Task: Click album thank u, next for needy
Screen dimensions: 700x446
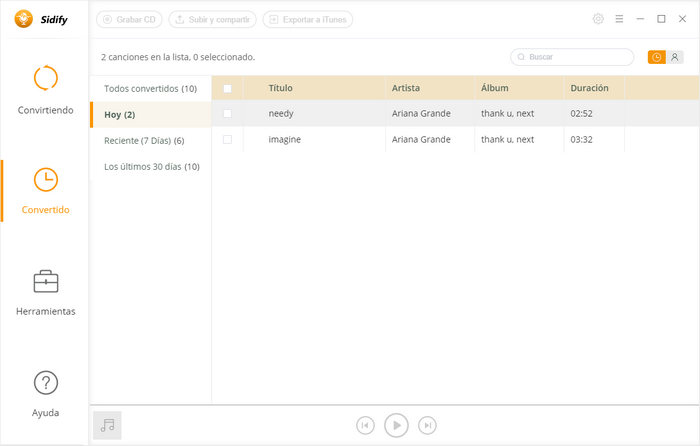Action: click(x=507, y=113)
